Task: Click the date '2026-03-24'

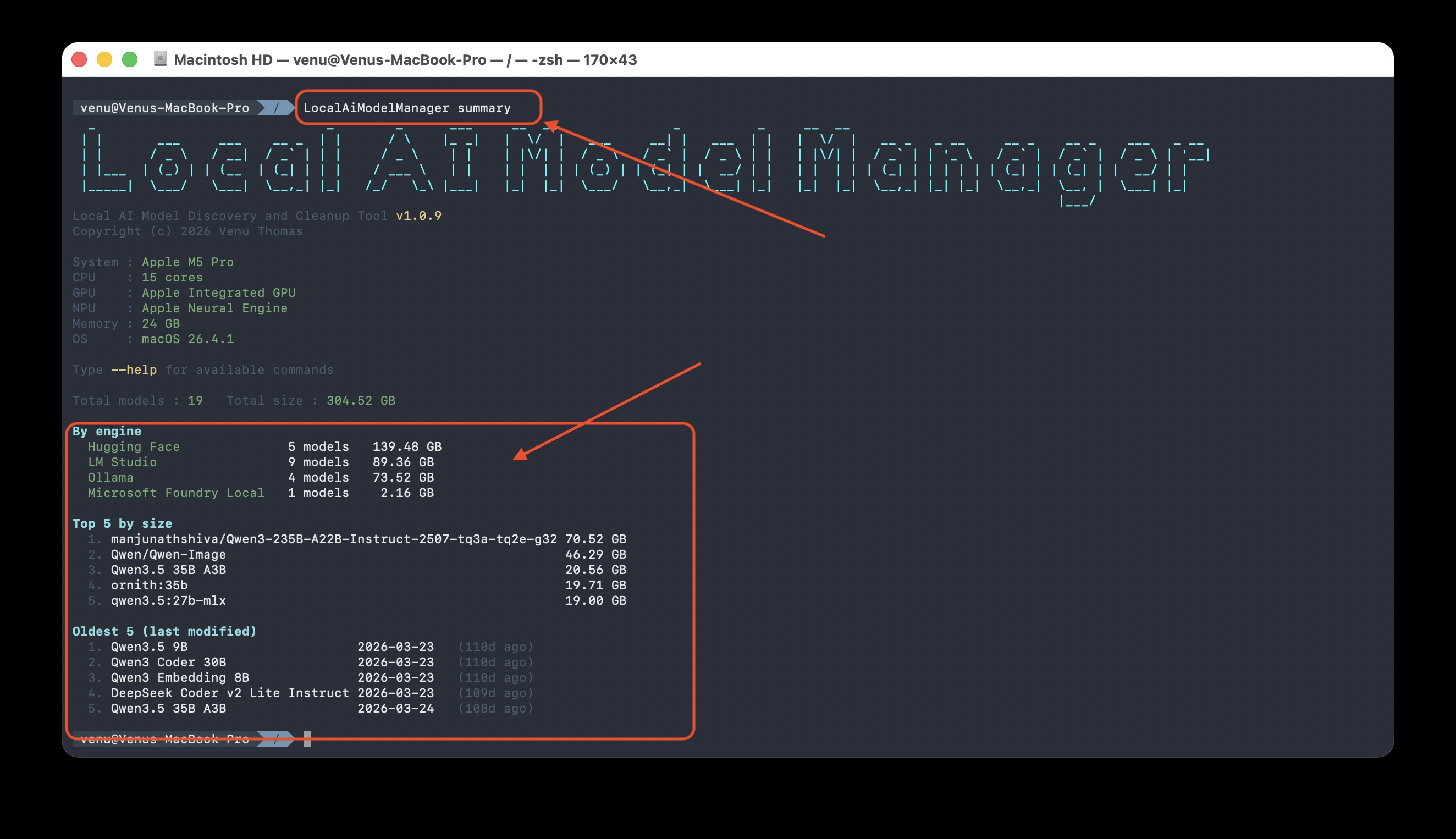Action: [x=396, y=708]
